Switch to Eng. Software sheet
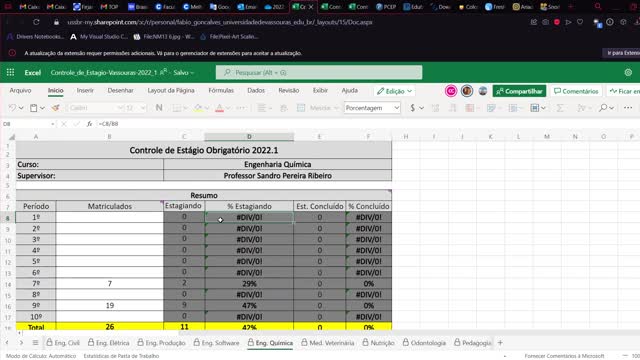 click(216, 343)
